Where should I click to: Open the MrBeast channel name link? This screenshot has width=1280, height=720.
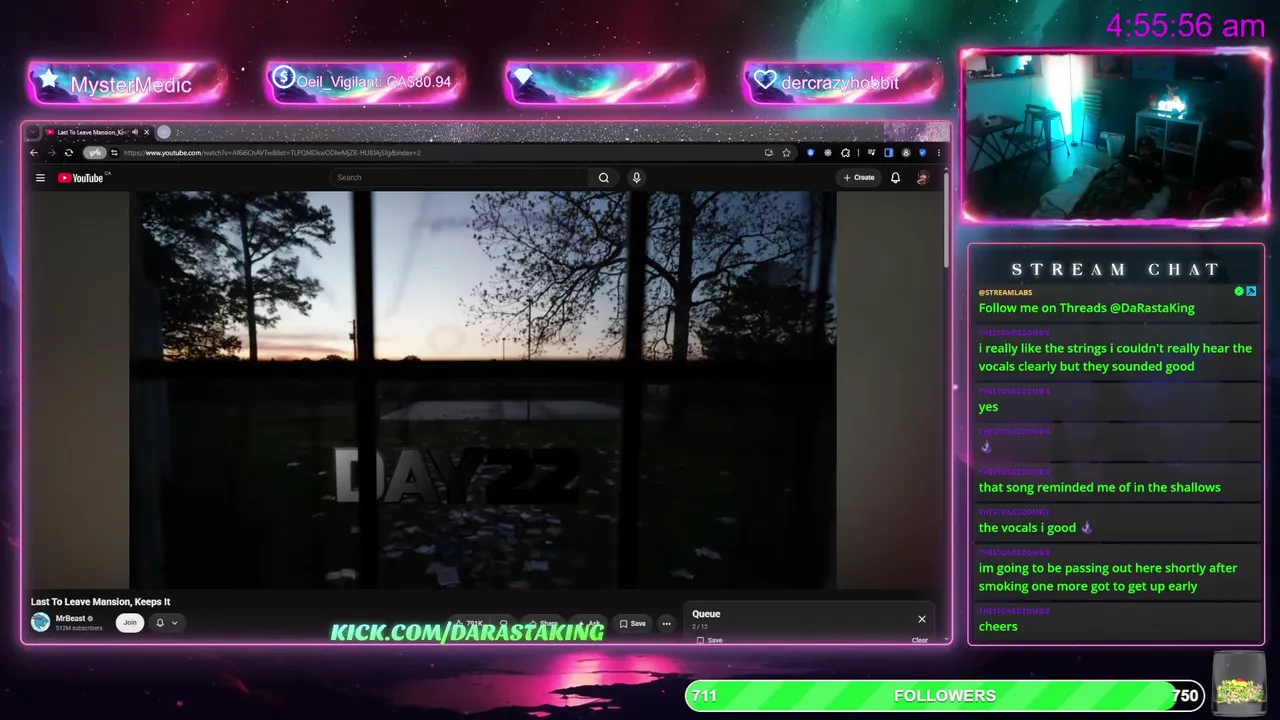70,618
